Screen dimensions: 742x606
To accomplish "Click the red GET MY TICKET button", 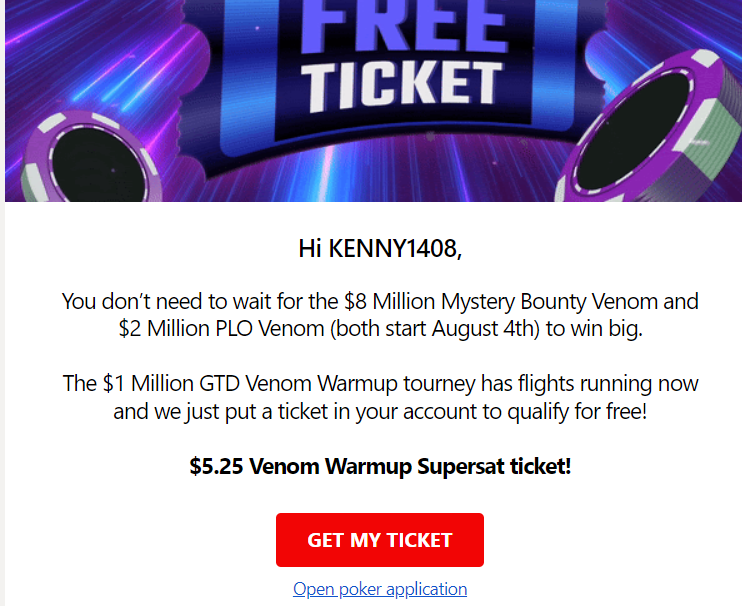I will (x=380, y=540).
